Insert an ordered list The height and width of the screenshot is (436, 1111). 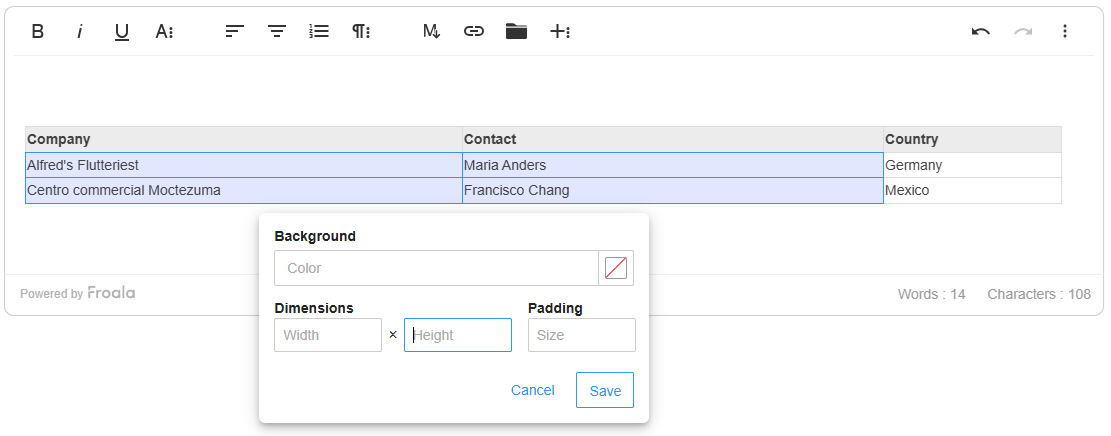point(319,31)
